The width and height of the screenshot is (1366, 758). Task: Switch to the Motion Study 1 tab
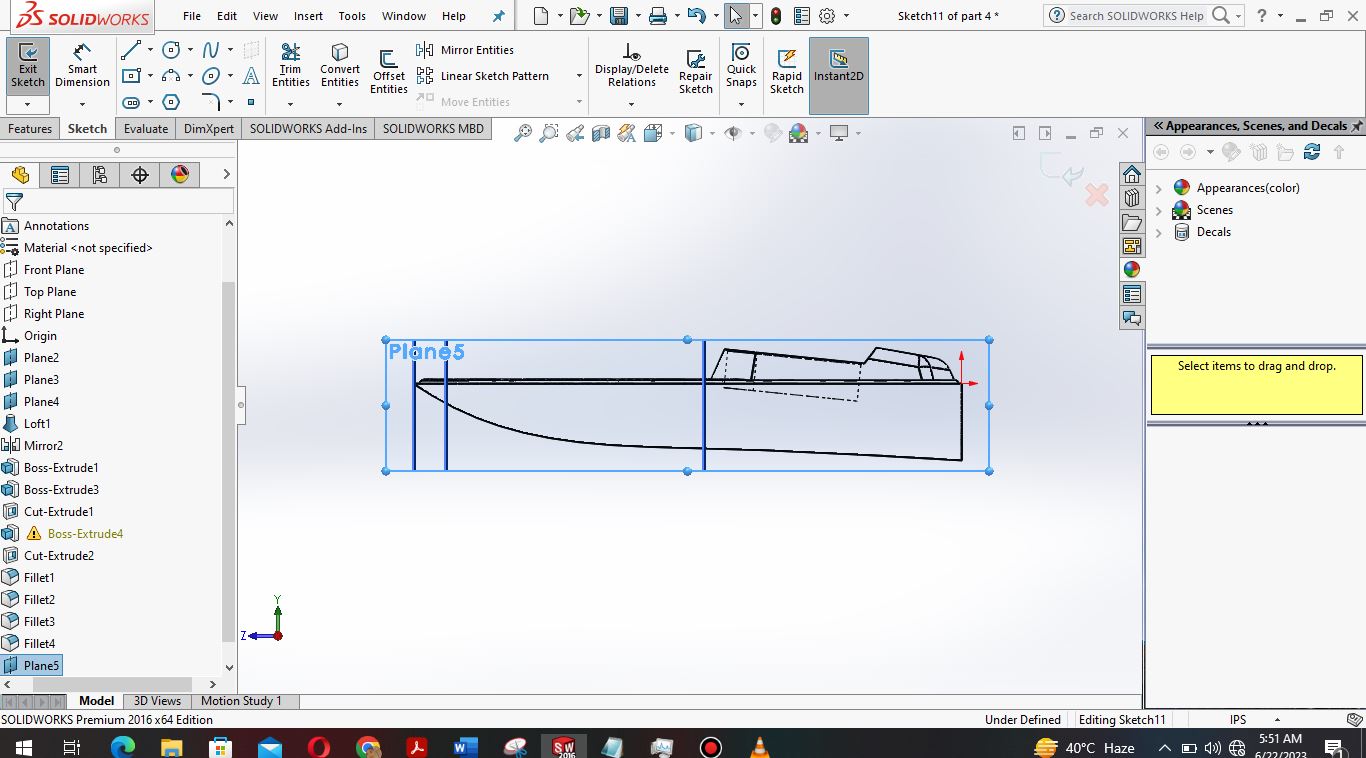(241, 701)
